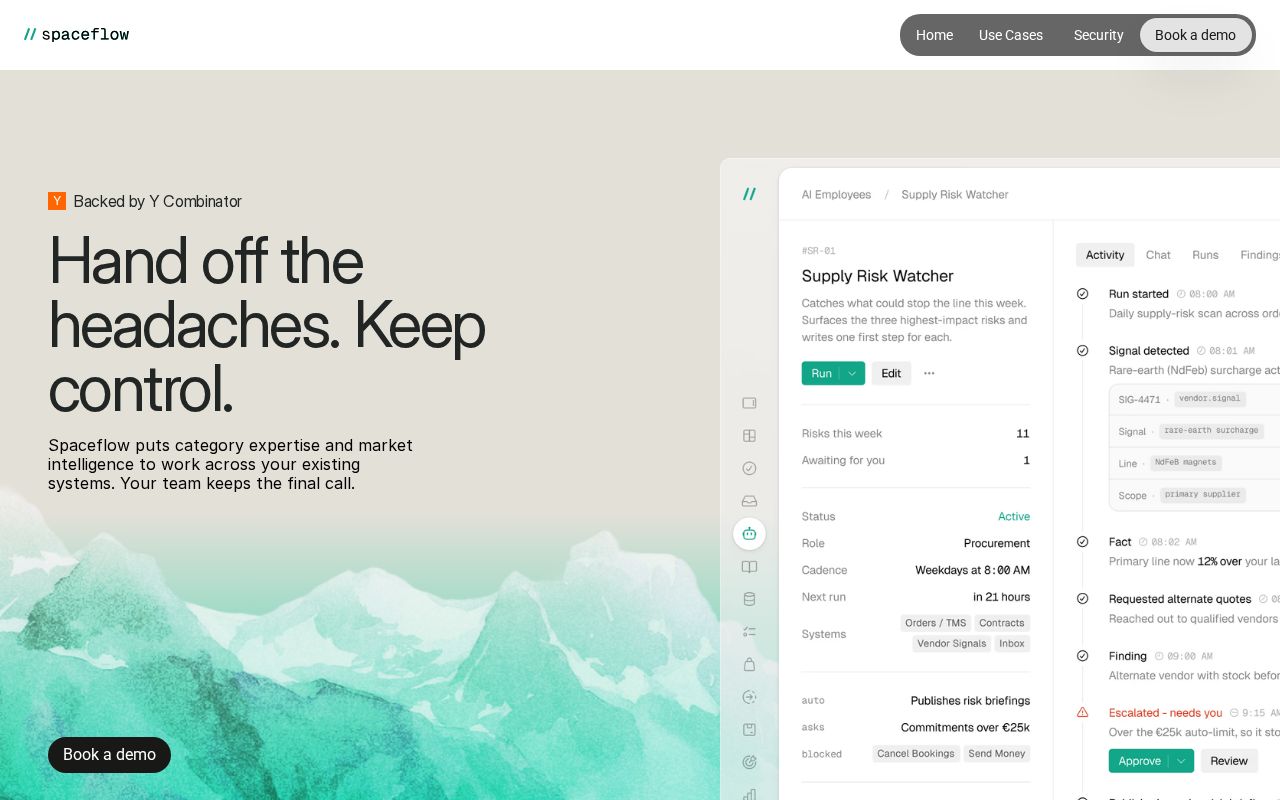
Task: Click the black Book a demo hero button
Action: (x=109, y=755)
